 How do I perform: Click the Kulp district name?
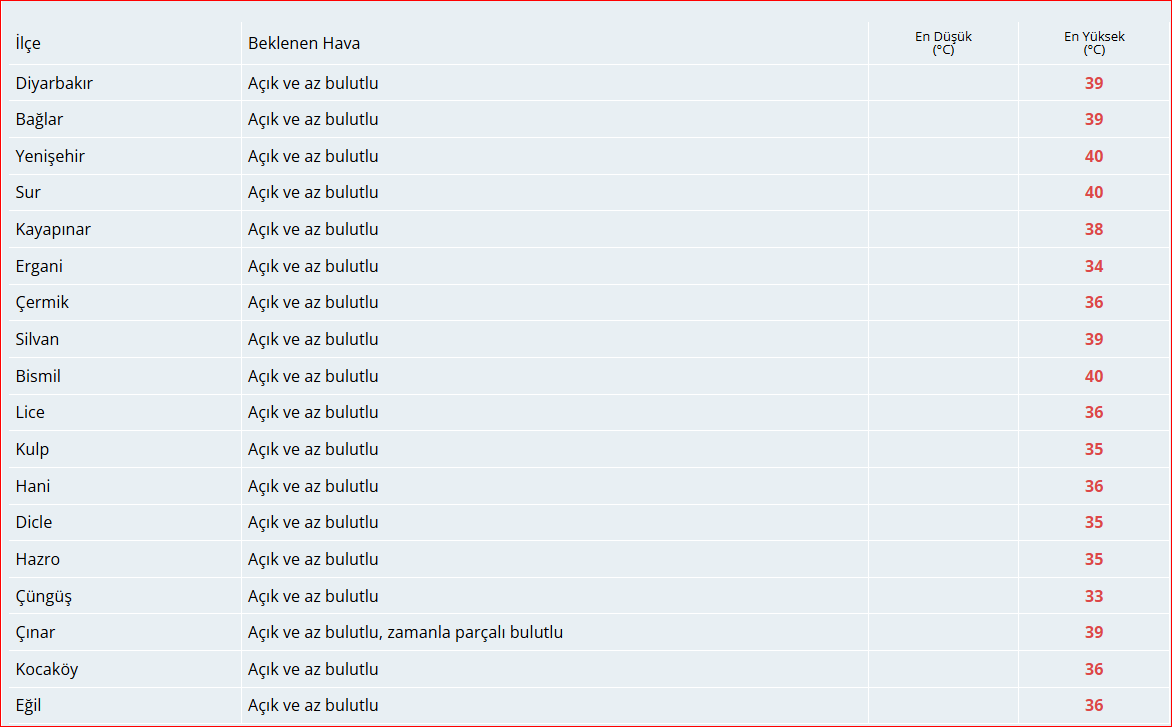(32, 450)
